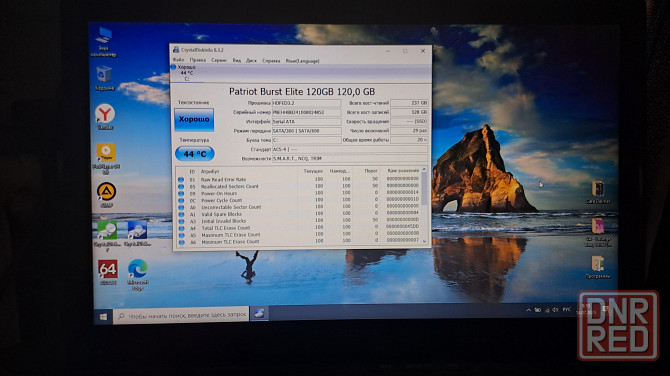Click the Windows Start button

tap(103, 317)
